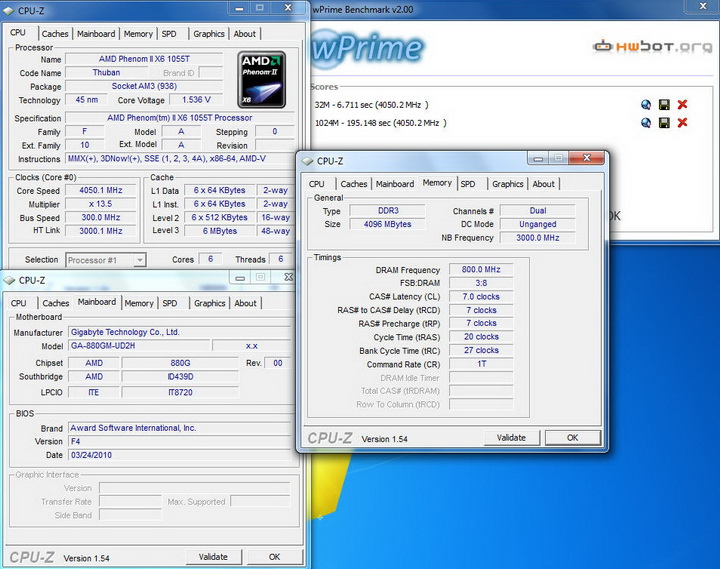
Task: Open Graphics tab in top CPU-Z window
Action: (209, 34)
